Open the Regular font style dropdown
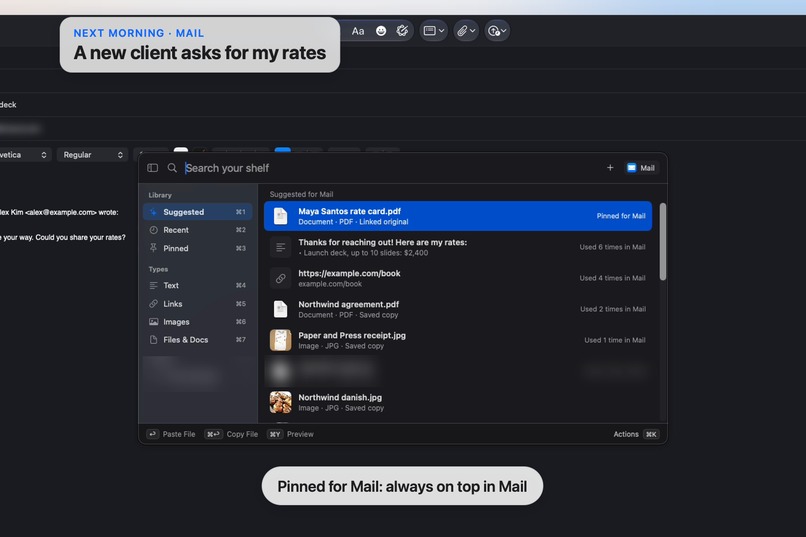 coord(93,155)
